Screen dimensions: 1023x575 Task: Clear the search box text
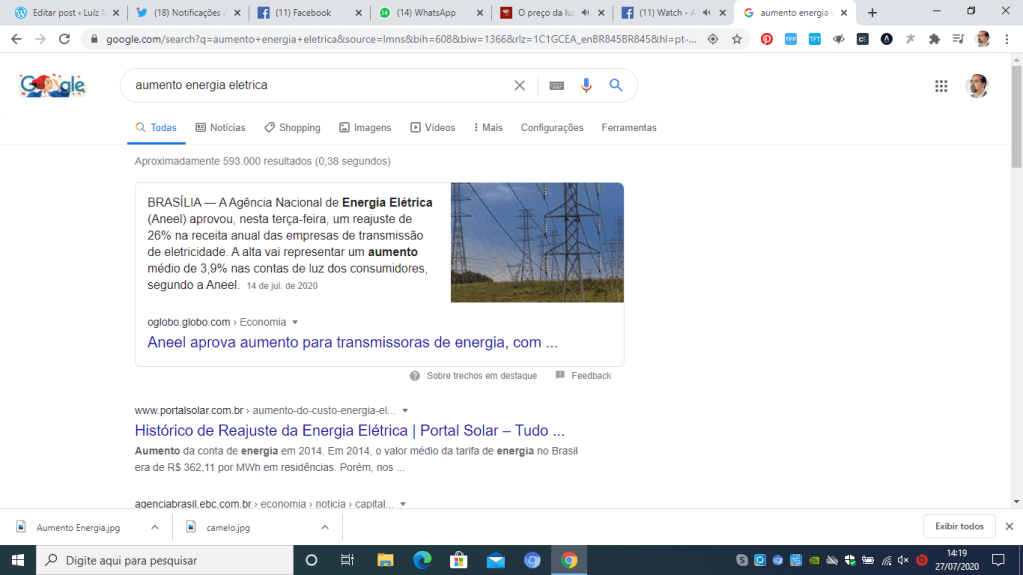point(519,86)
